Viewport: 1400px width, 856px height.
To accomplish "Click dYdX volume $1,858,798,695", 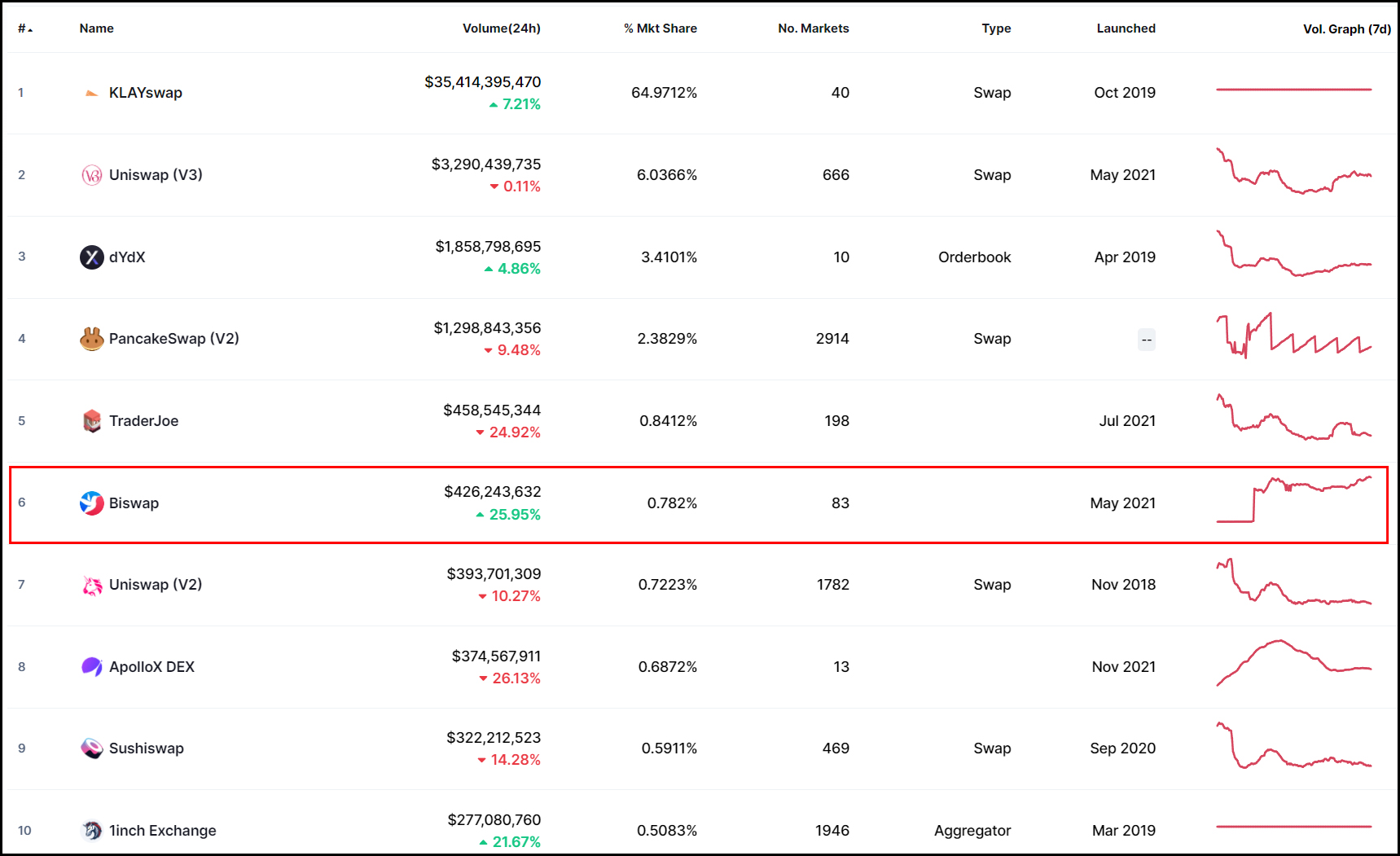I will point(488,247).
